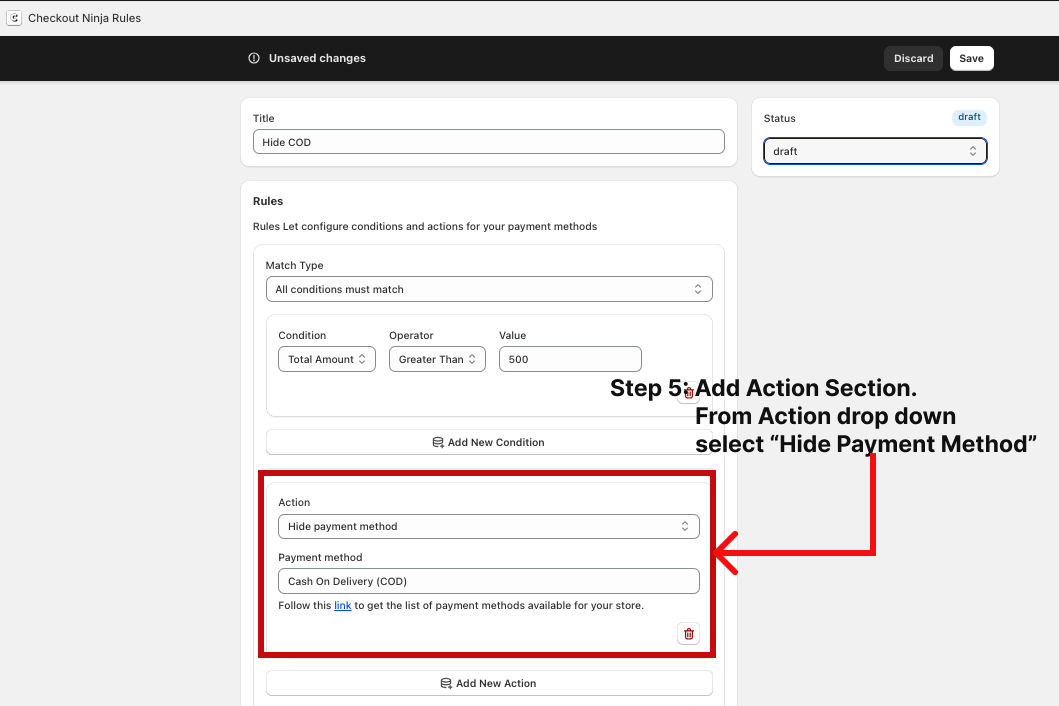Open the payment methods list link
The height and width of the screenshot is (706, 1059).
coord(342,605)
